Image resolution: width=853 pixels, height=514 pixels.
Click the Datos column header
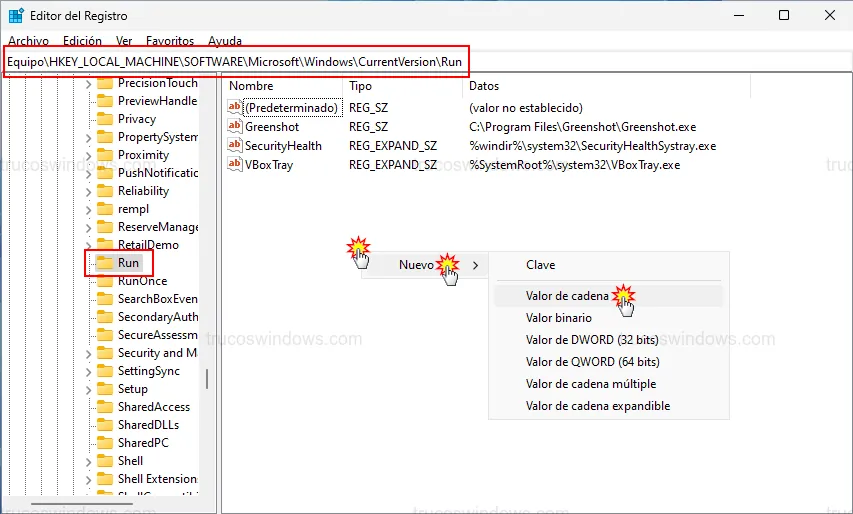point(484,87)
